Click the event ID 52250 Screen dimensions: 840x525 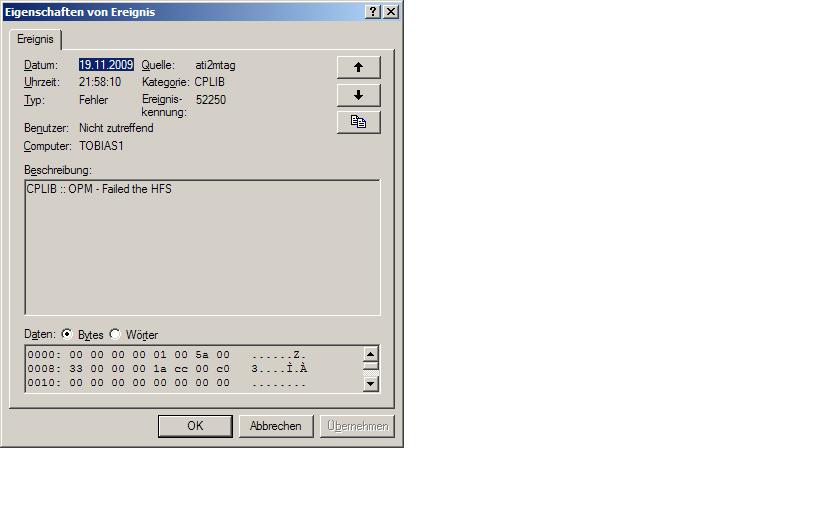click(x=211, y=100)
